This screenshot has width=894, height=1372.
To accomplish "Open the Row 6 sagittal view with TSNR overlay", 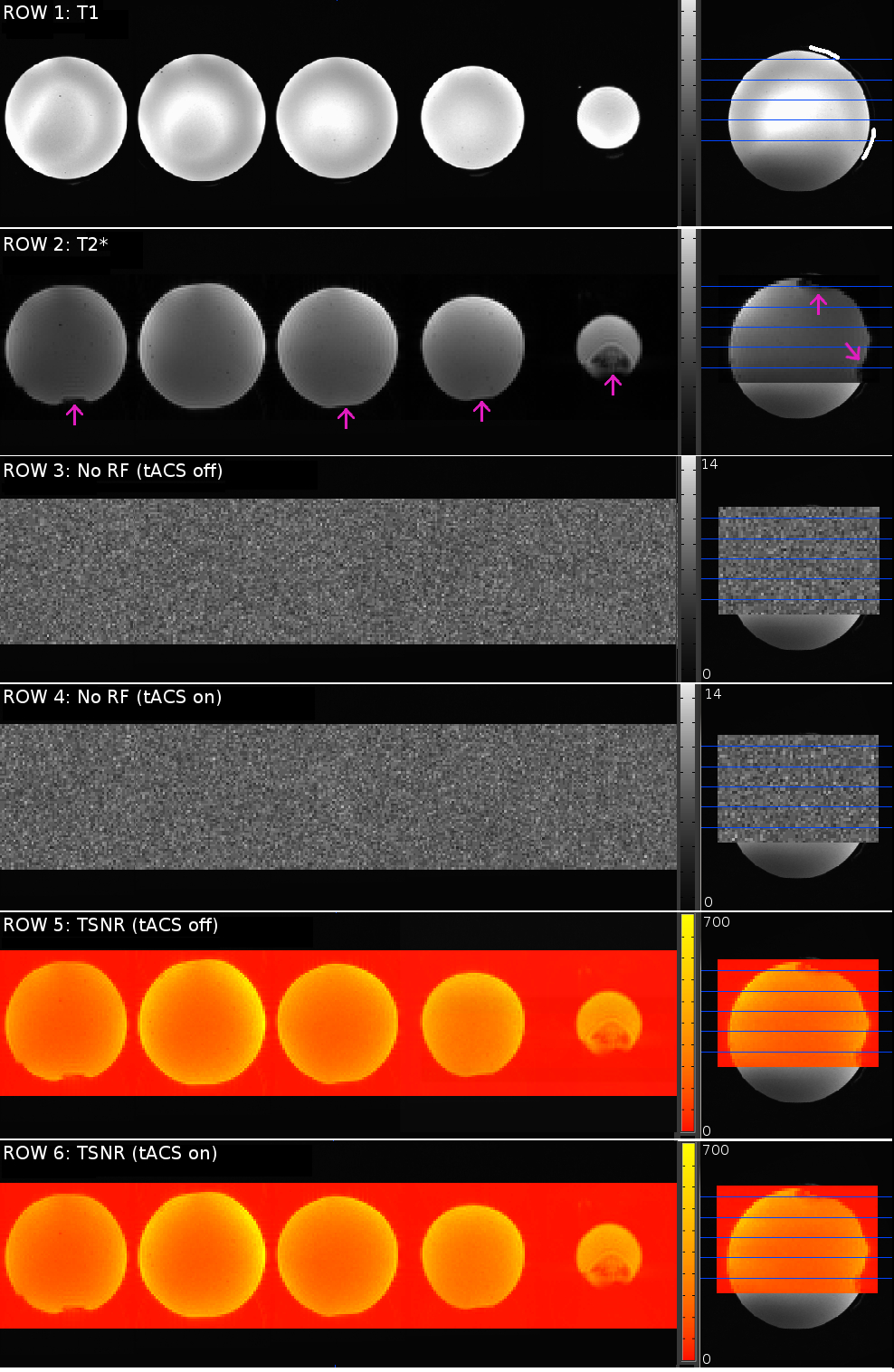I will [798, 1256].
